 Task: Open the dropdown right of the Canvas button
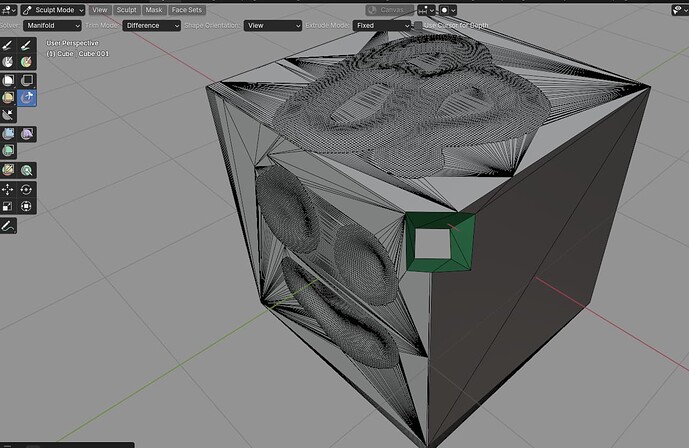tap(426, 10)
